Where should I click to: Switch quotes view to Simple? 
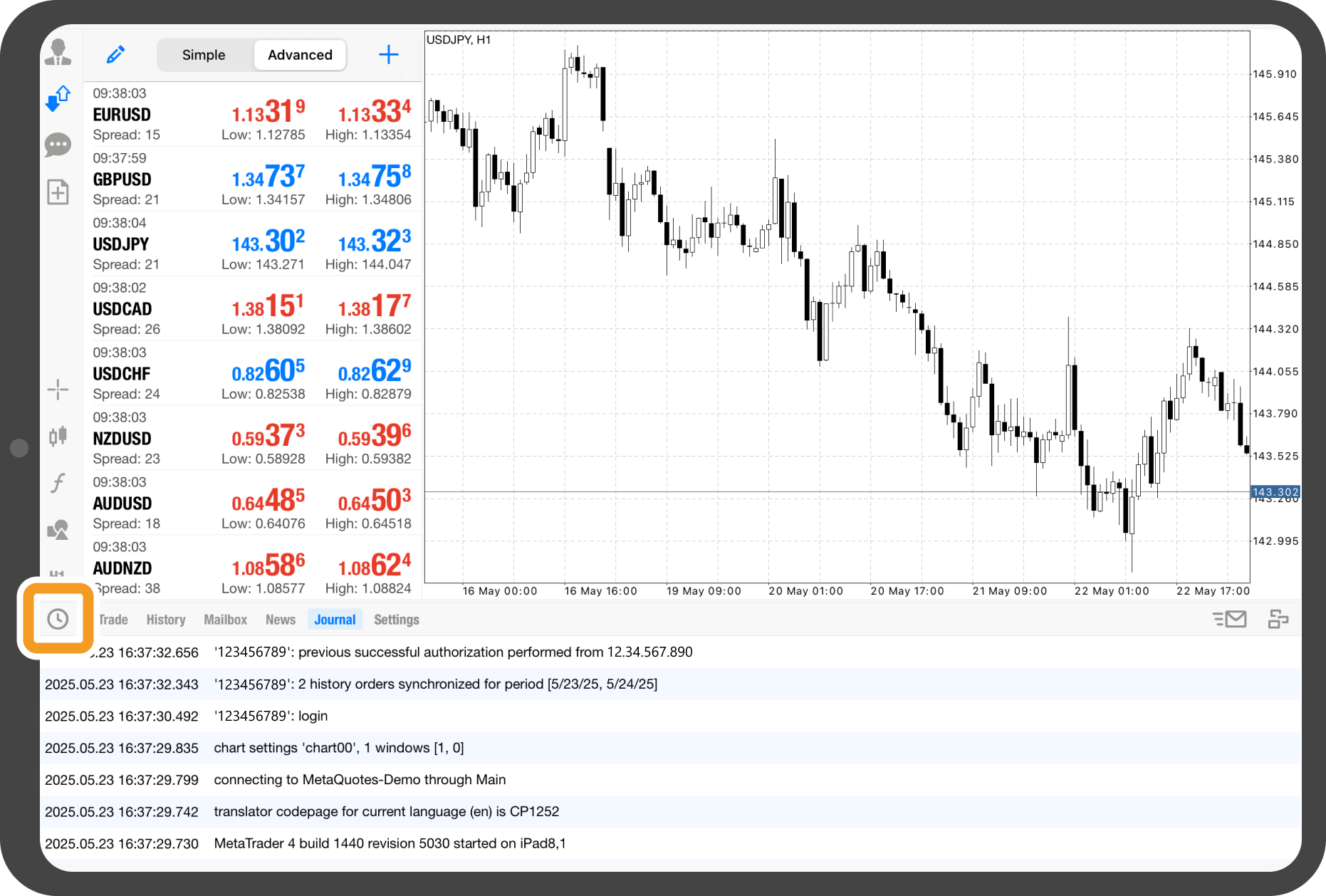[204, 55]
